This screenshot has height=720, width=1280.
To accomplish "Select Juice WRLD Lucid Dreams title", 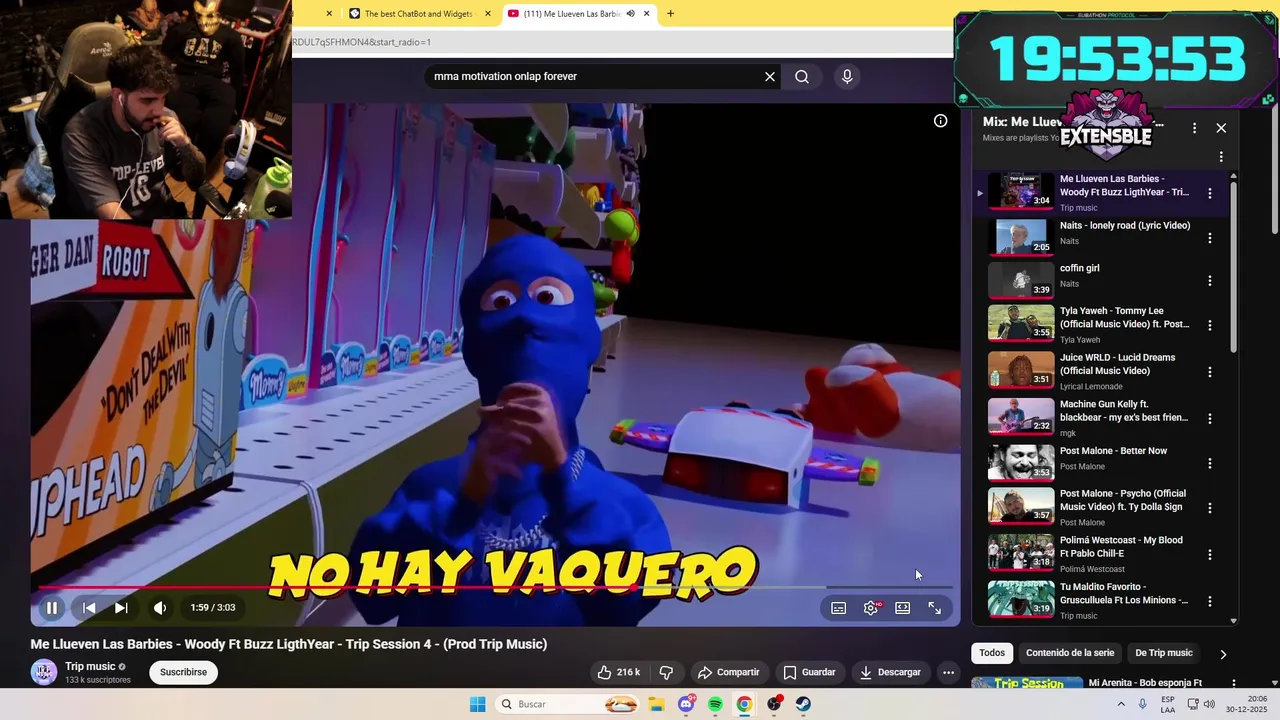I will coord(1117,364).
